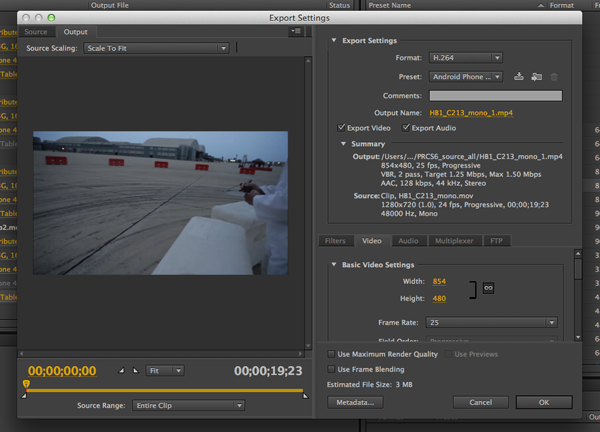
Task: Click the Import Preset icon
Action: click(x=536, y=76)
